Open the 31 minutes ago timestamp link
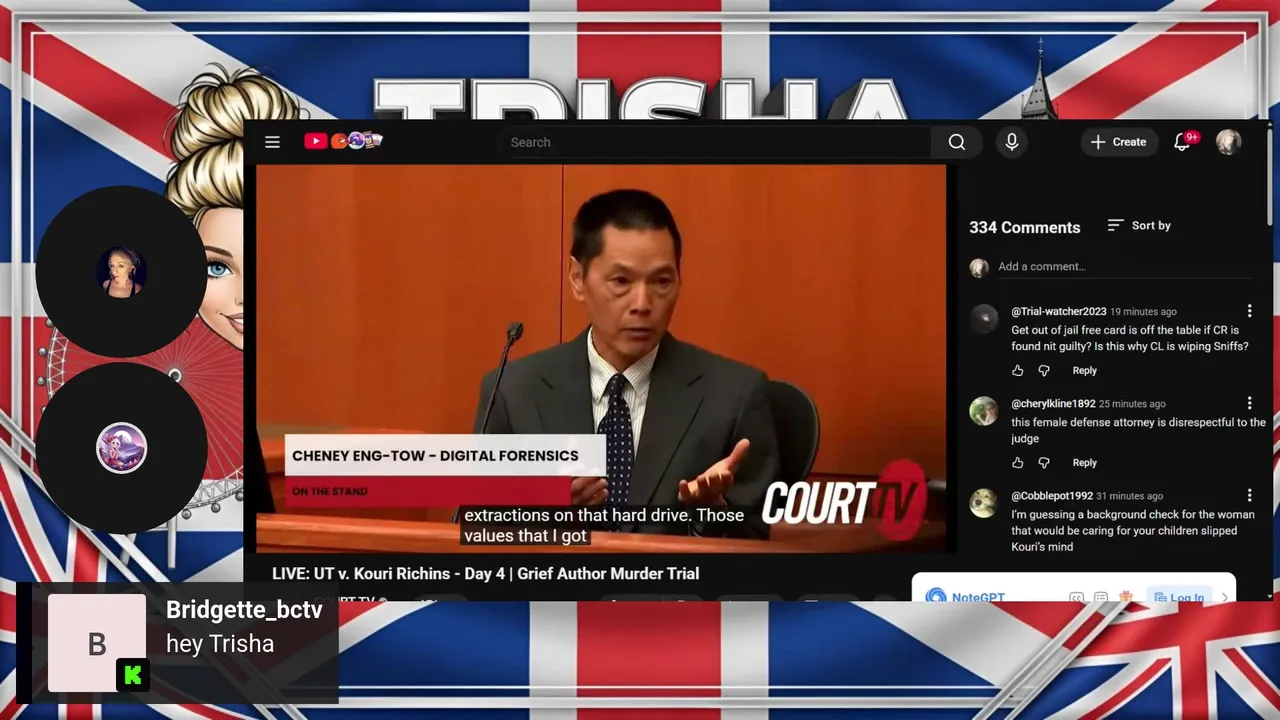The image size is (1280, 720). [1129, 496]
